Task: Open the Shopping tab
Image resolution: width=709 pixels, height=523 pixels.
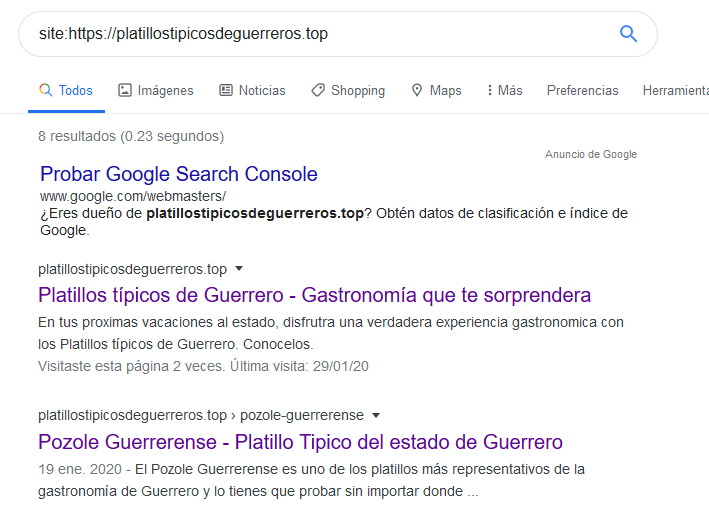Action: (348, 90)
